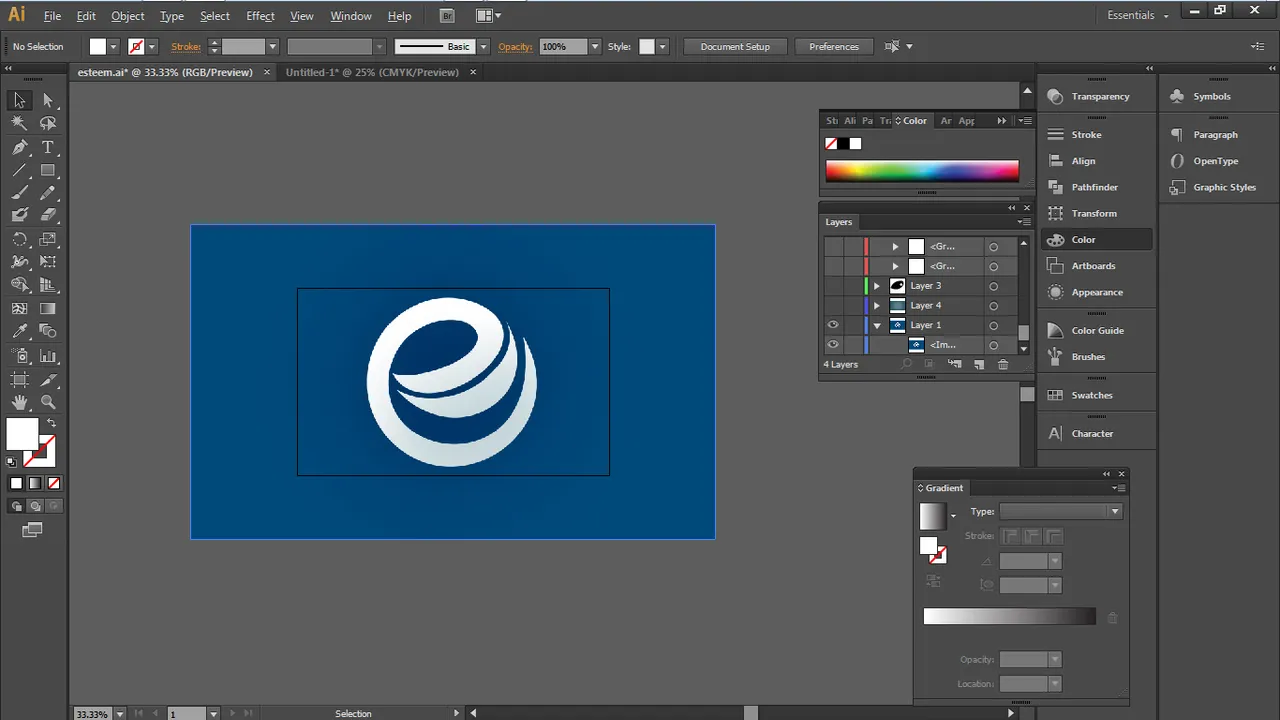The height and width of the screenshot is (720, 1280).
Task: Select the Column Graph tool
Action: pos(48,355)
